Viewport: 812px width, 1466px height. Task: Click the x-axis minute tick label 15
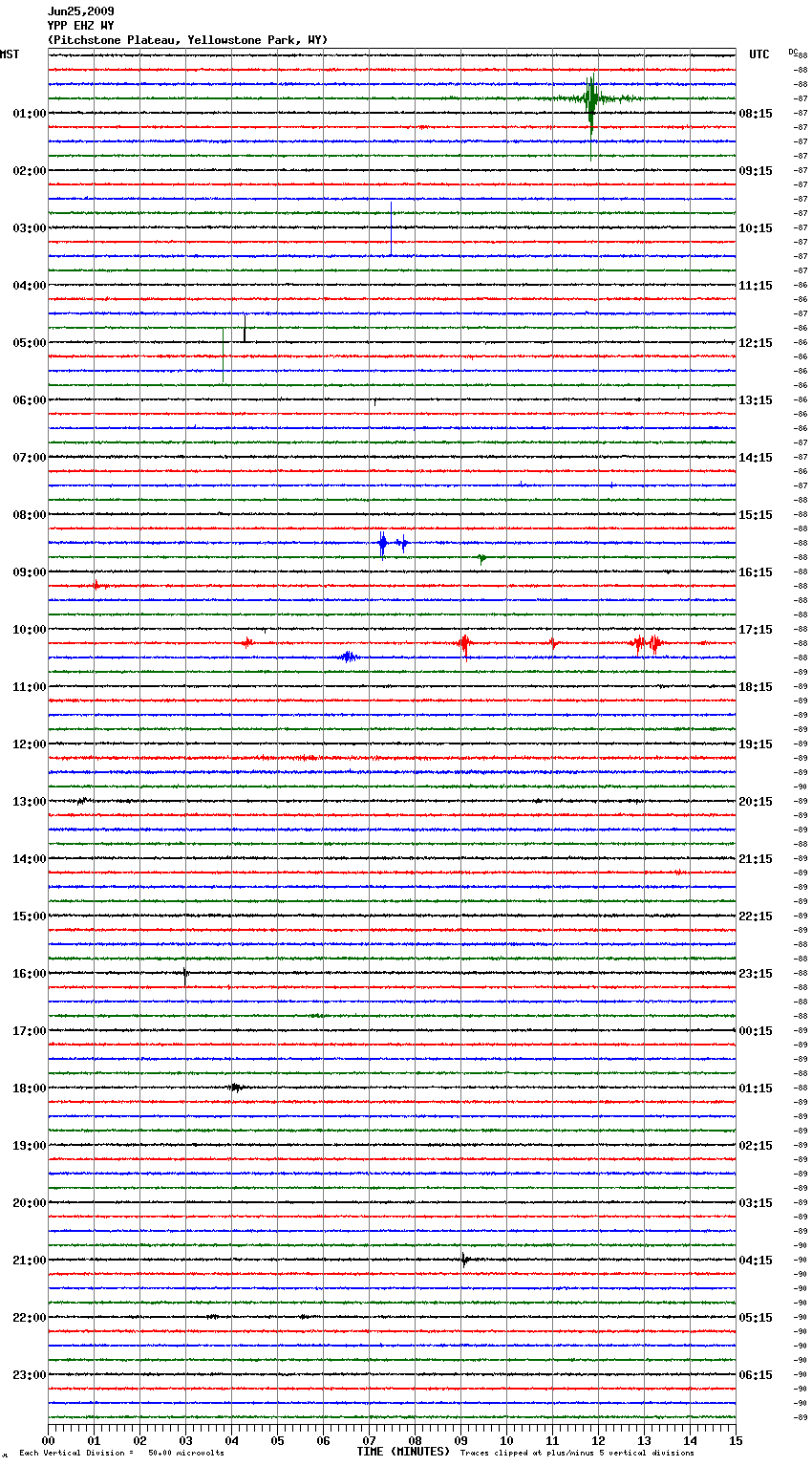pos(736,1440)
